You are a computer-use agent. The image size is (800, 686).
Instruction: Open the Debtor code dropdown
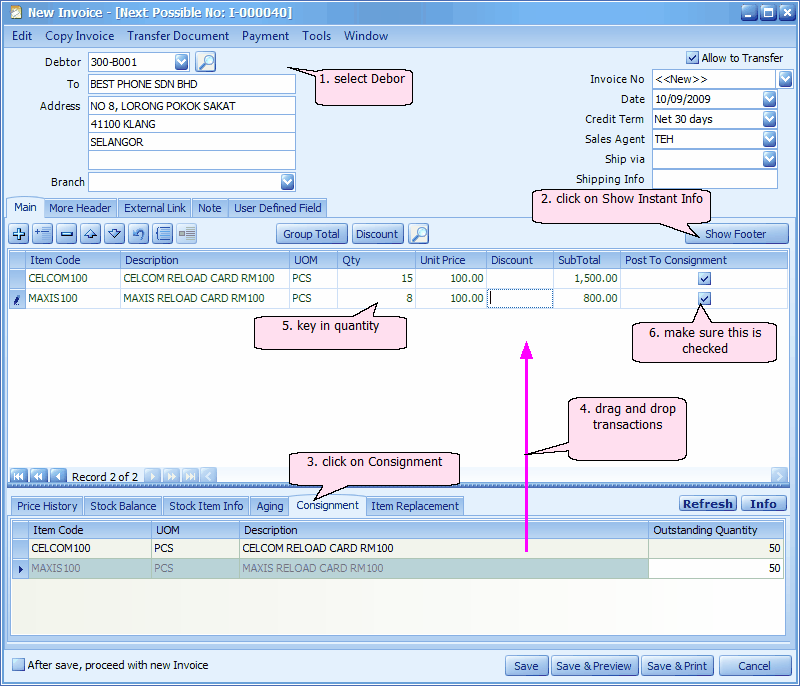tap(182, 62)
